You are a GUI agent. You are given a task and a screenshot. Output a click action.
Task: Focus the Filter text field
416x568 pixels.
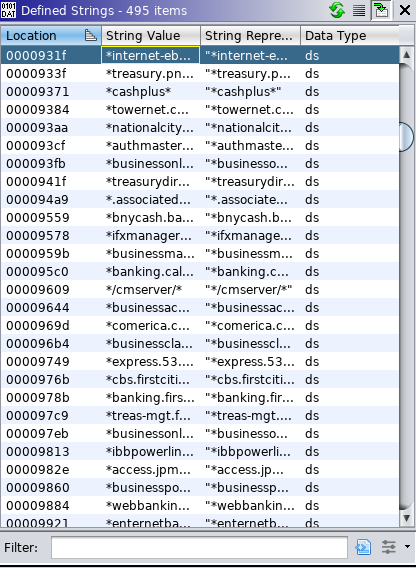click(199, 547)
